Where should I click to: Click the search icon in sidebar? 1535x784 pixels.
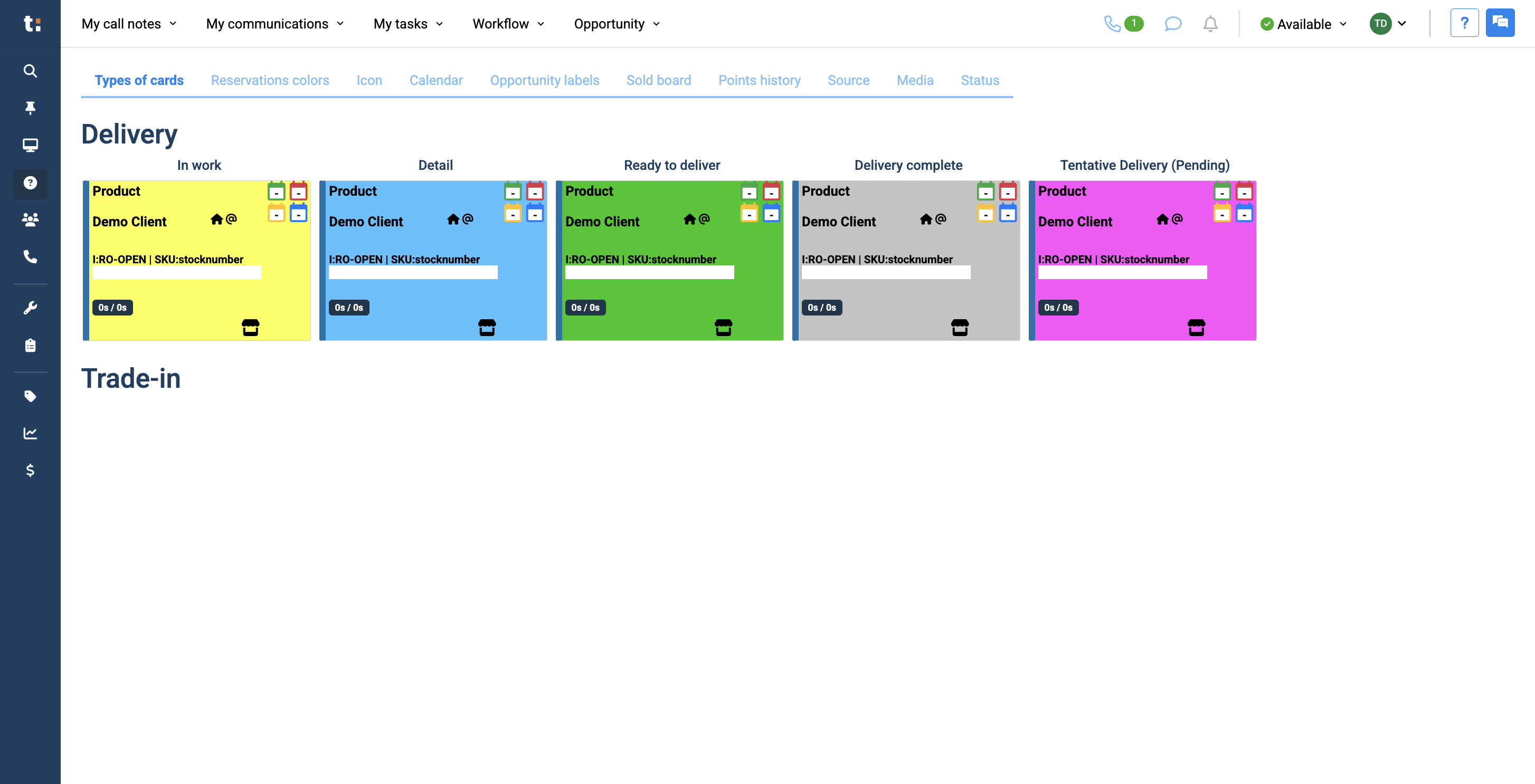click(x=30, y=71)
